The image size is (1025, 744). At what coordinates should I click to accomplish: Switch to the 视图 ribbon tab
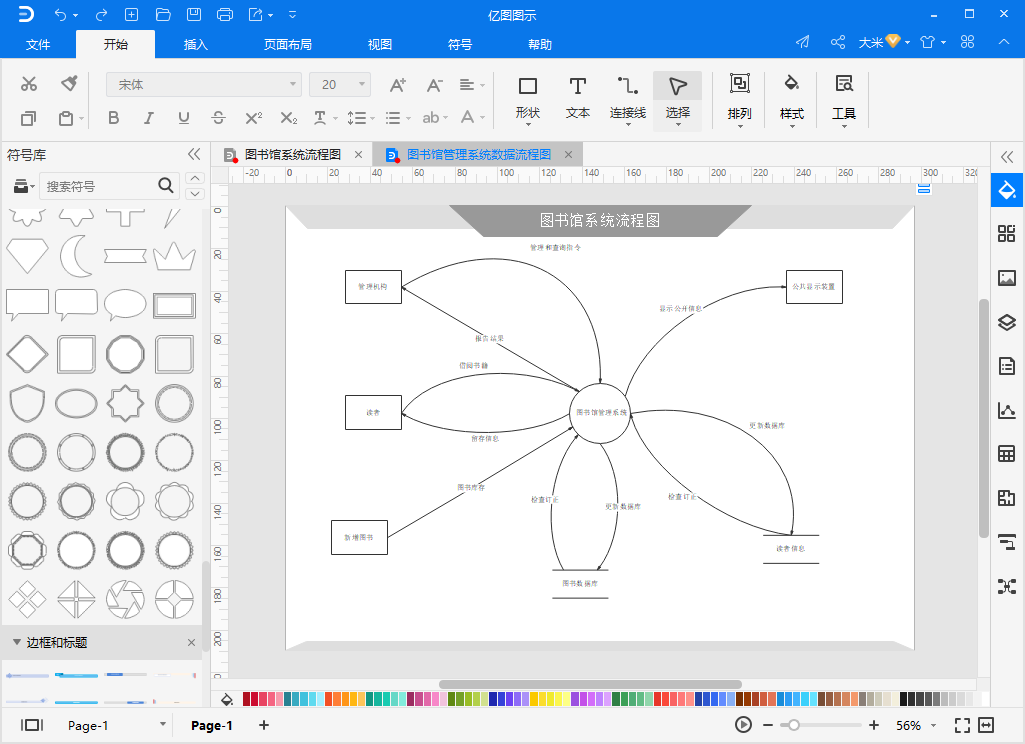click(380, 44)
